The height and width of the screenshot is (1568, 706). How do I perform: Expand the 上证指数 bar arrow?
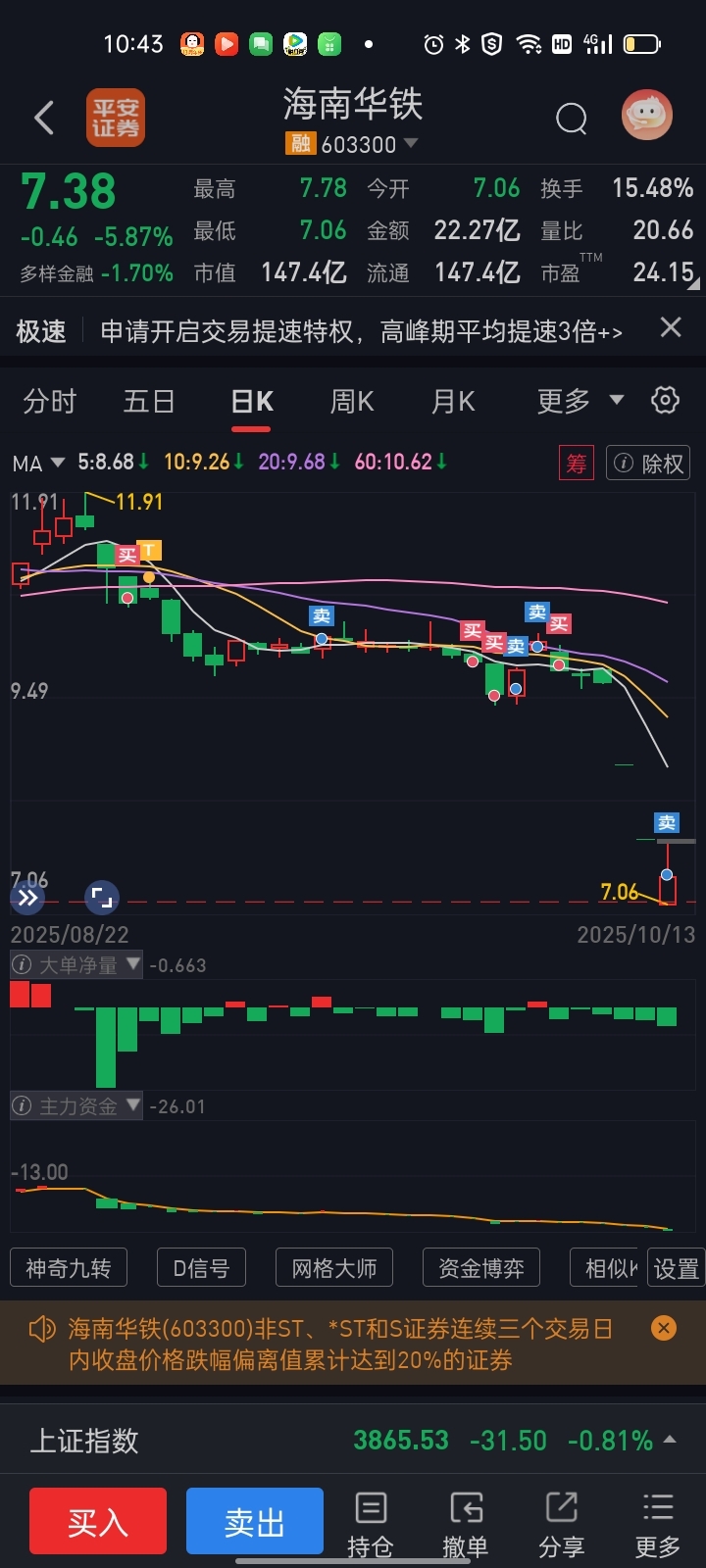point(671,1440)
